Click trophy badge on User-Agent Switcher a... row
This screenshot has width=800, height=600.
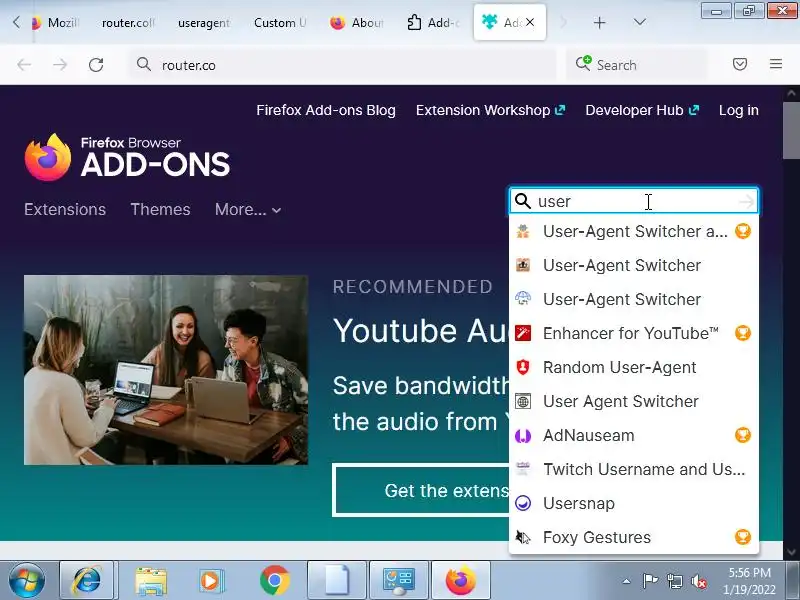[743, 231]
